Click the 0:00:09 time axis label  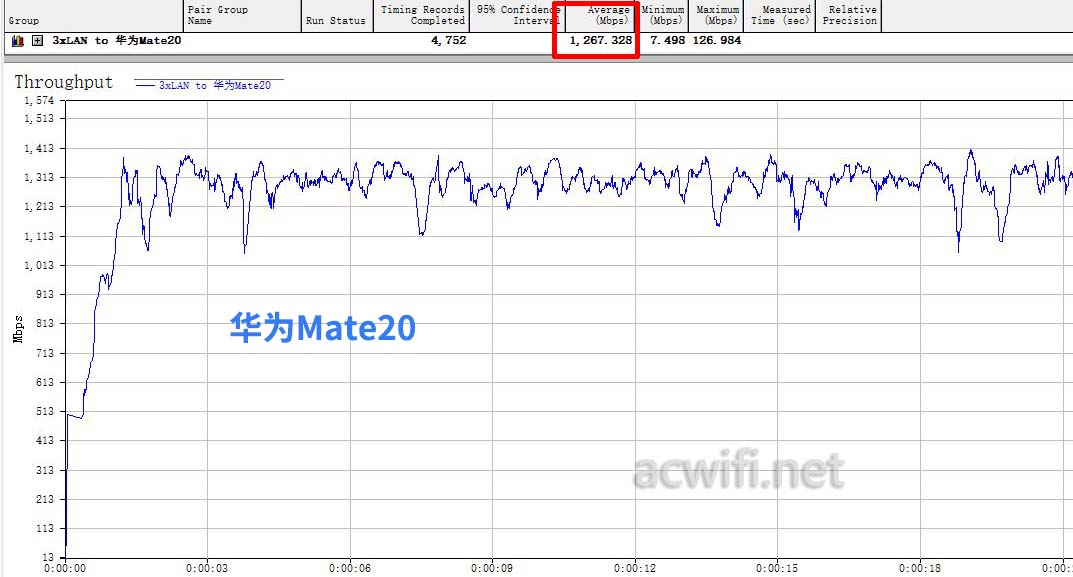coord(492,568)
